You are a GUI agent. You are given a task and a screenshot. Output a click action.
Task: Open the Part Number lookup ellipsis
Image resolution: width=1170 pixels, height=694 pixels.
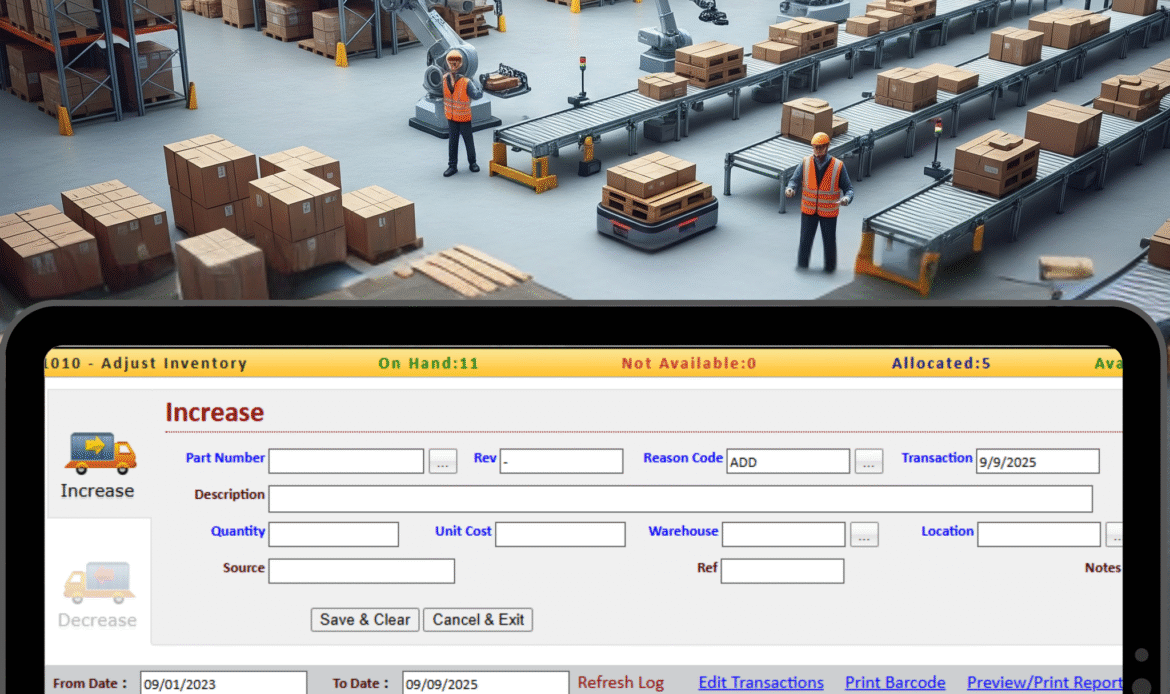(x=442, y=461)
